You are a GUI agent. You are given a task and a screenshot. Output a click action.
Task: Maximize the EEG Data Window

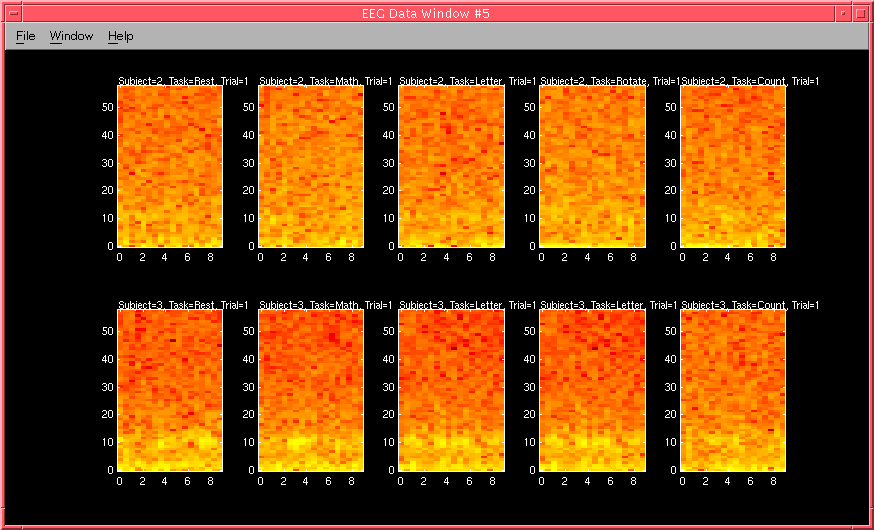pos(860,13)
